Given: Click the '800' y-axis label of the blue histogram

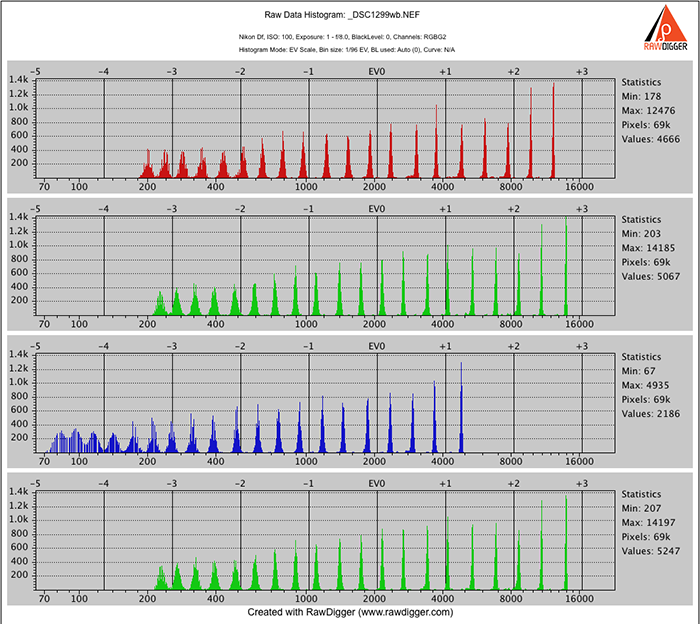Looking at the screenshot, I should pos(19,396).
